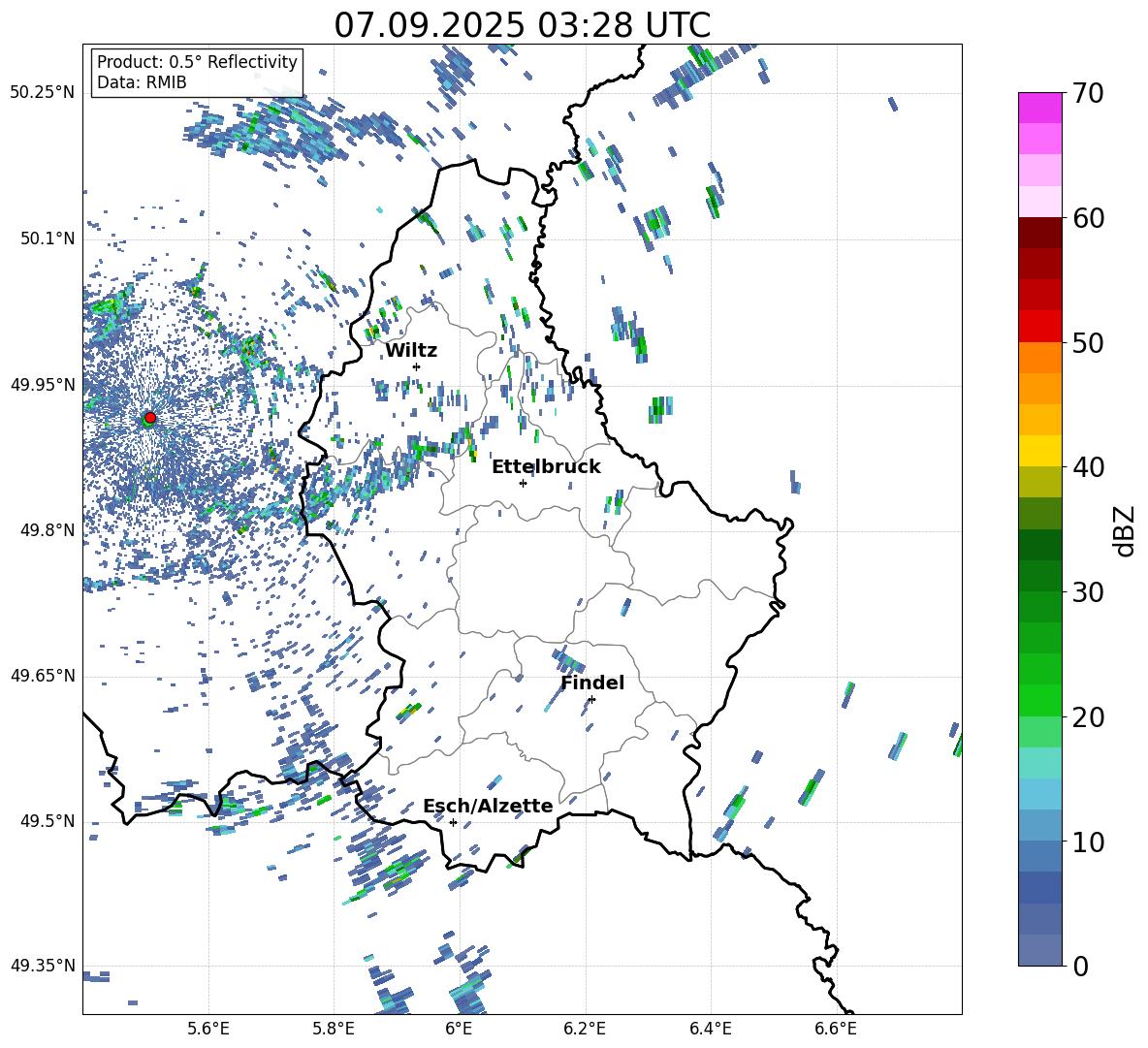Screen dimensions: 1148x1048
Task: Click the 60 tick on colorbar
Action: (1089, 218)
